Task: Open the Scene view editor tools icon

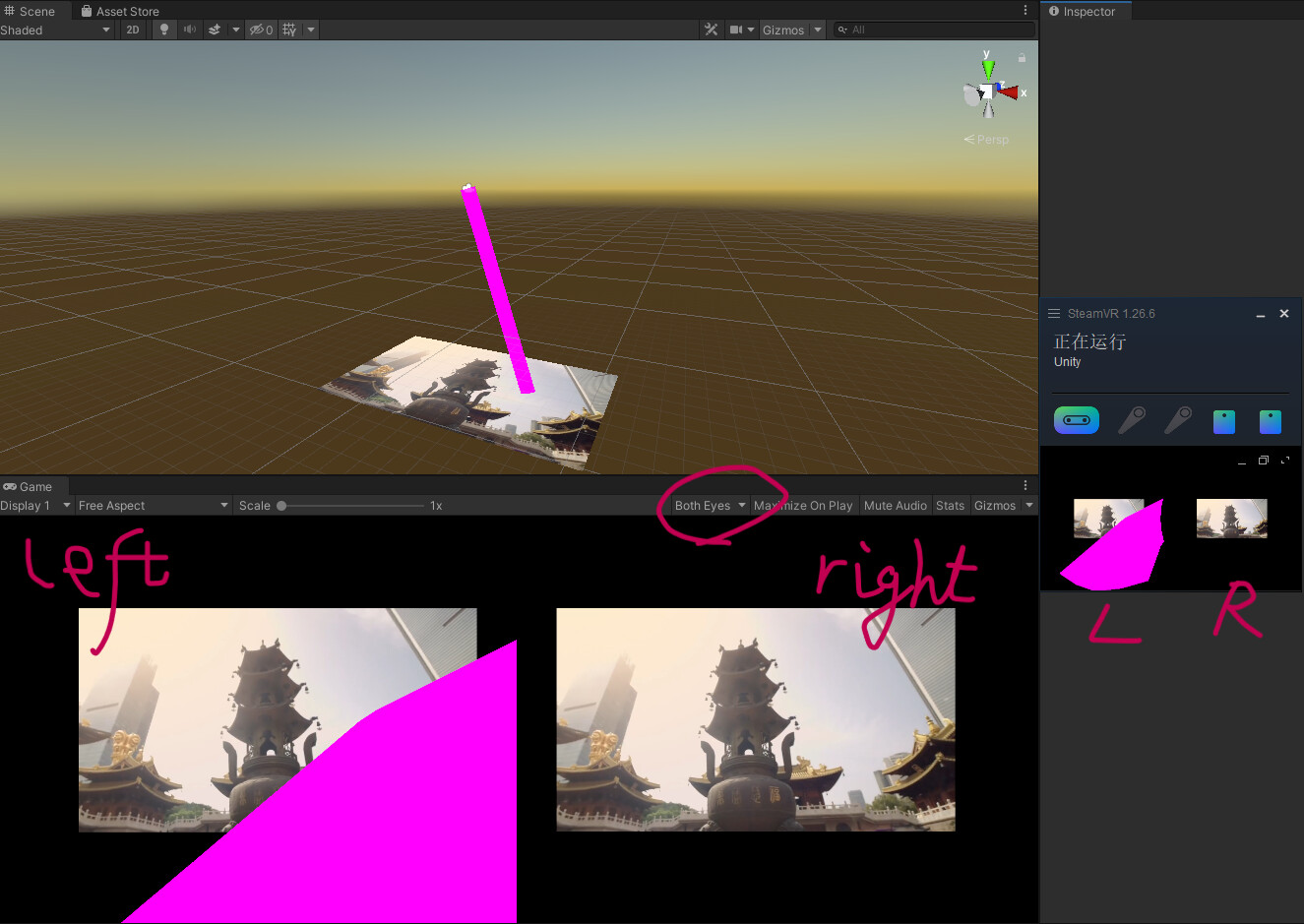Action: 711,30
